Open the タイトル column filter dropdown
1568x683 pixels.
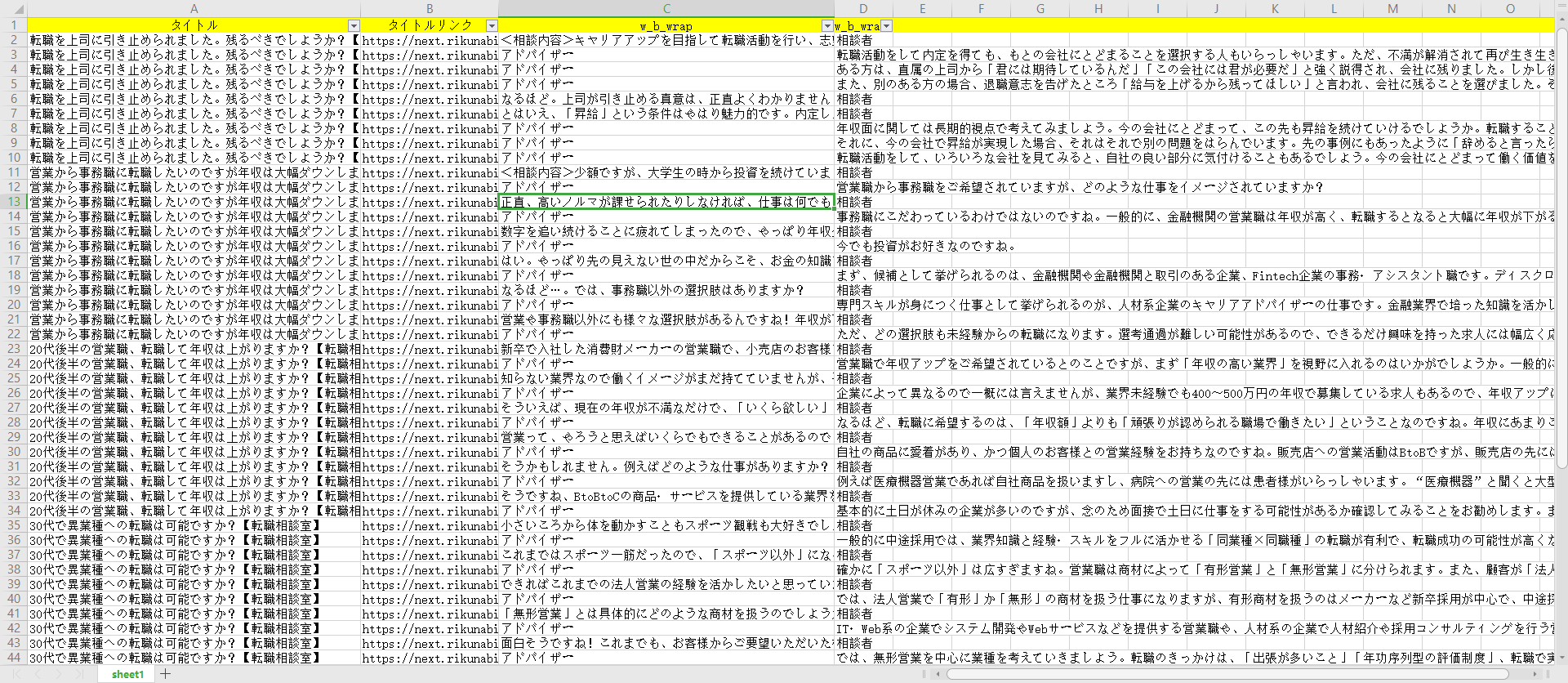click(354, 26)
